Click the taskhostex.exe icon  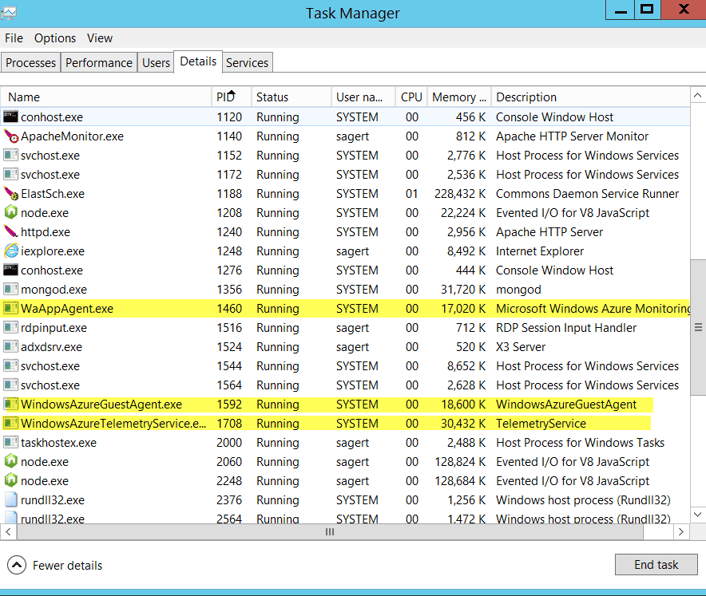coord(10,442)
